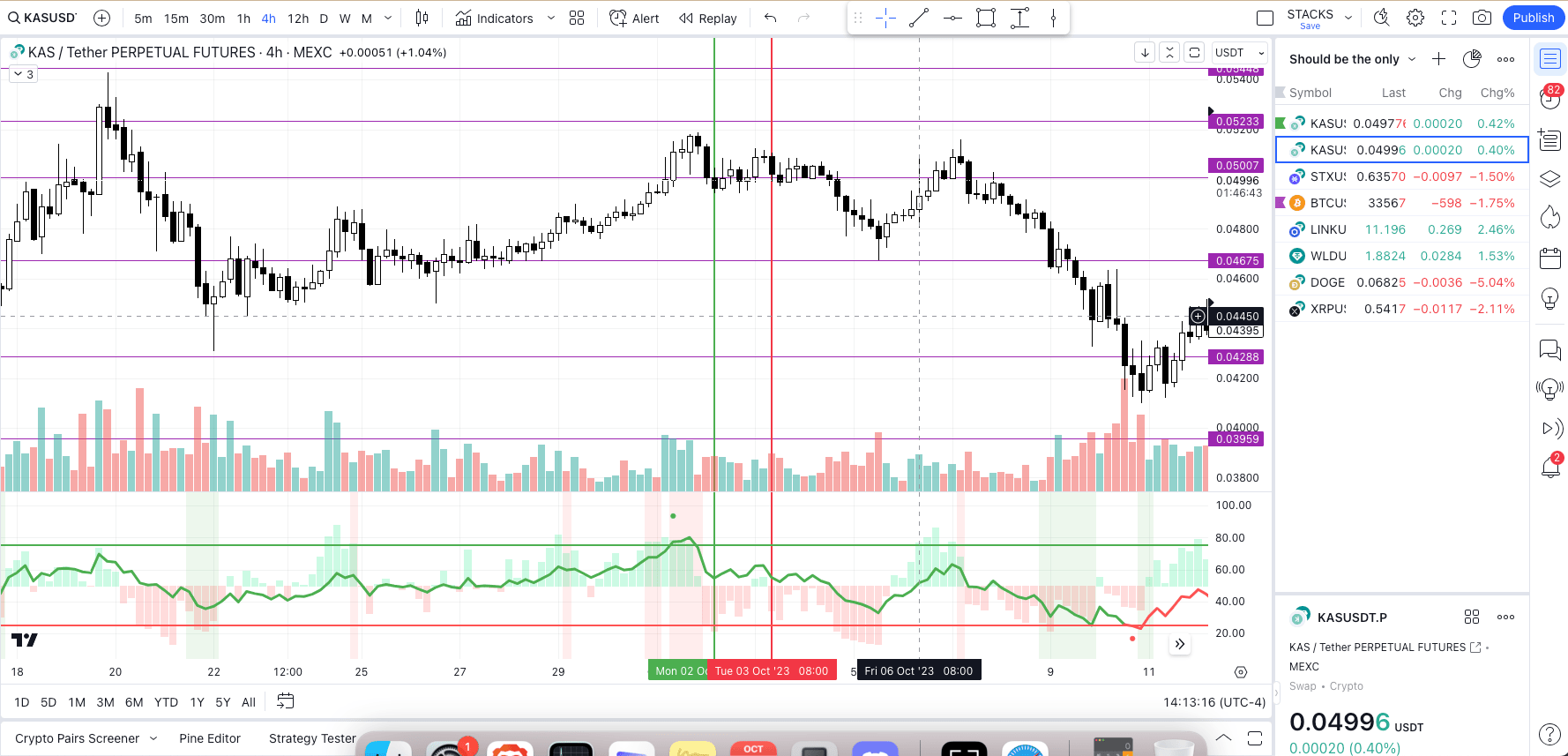Expand the 'Should be the only' watchlist menu
Image resolution: width=1568 pixels, height=756 pixels.
[x=1353, y=59]
